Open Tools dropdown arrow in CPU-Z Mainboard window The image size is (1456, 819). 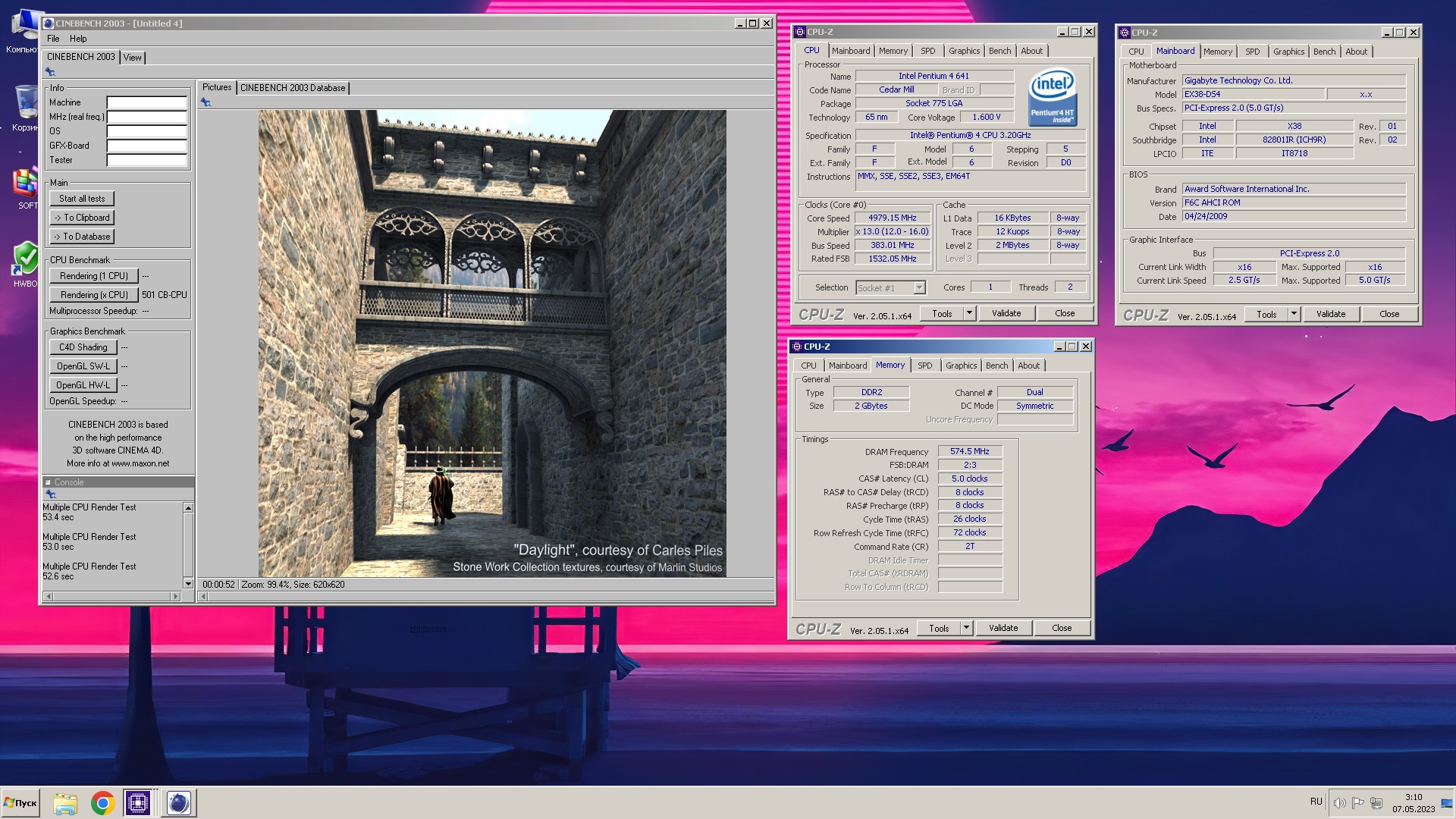1294,314
